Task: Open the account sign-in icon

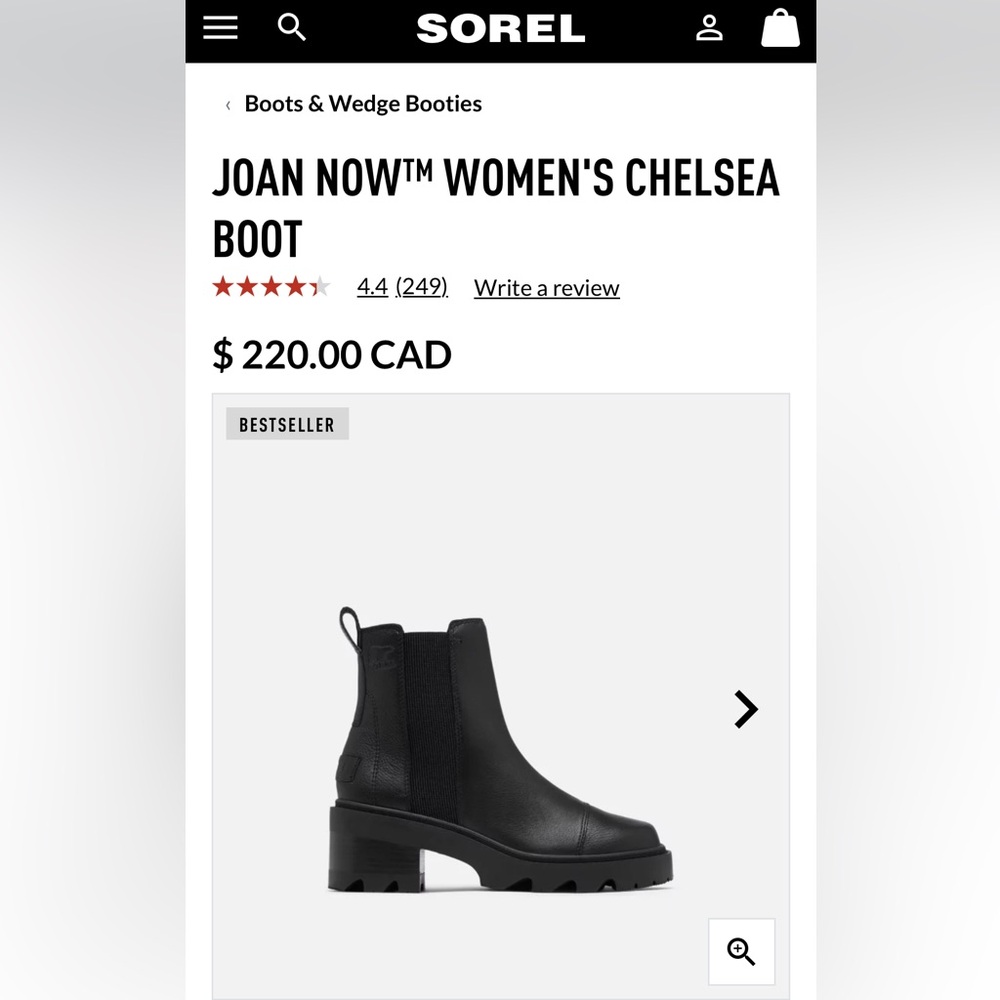Action: click(710, 28)
